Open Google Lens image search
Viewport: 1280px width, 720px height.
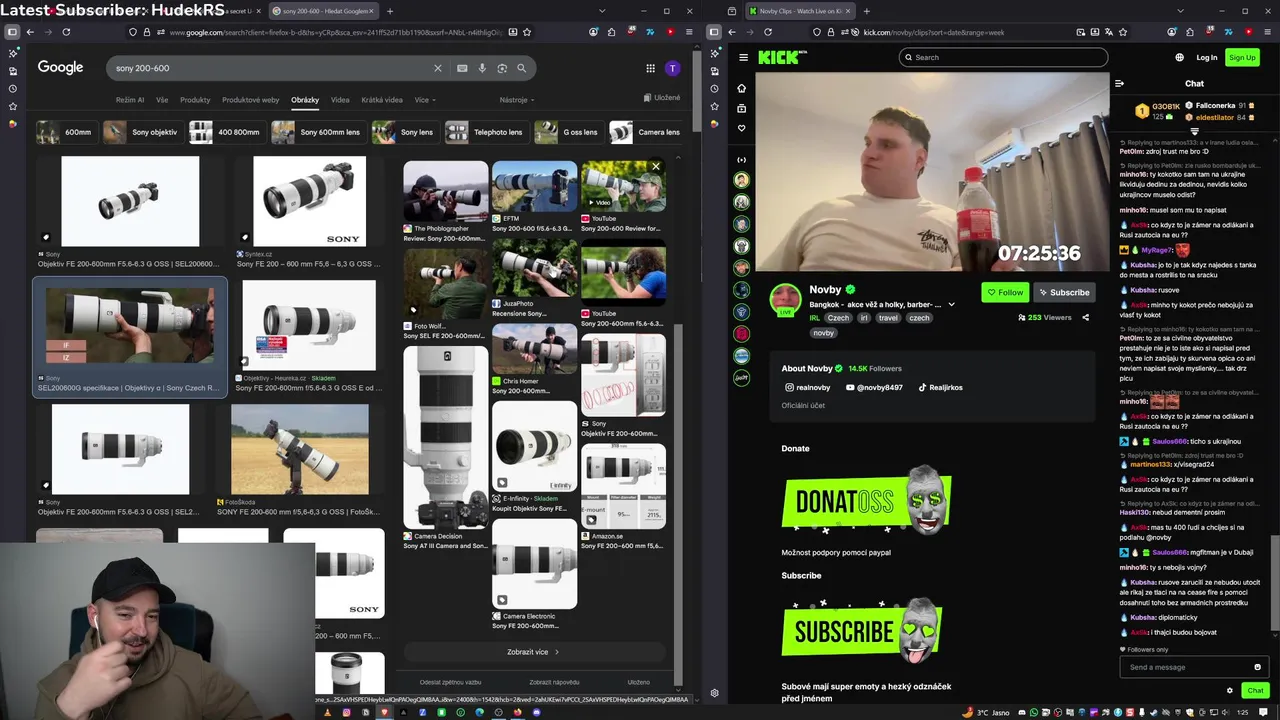[501, 68]
